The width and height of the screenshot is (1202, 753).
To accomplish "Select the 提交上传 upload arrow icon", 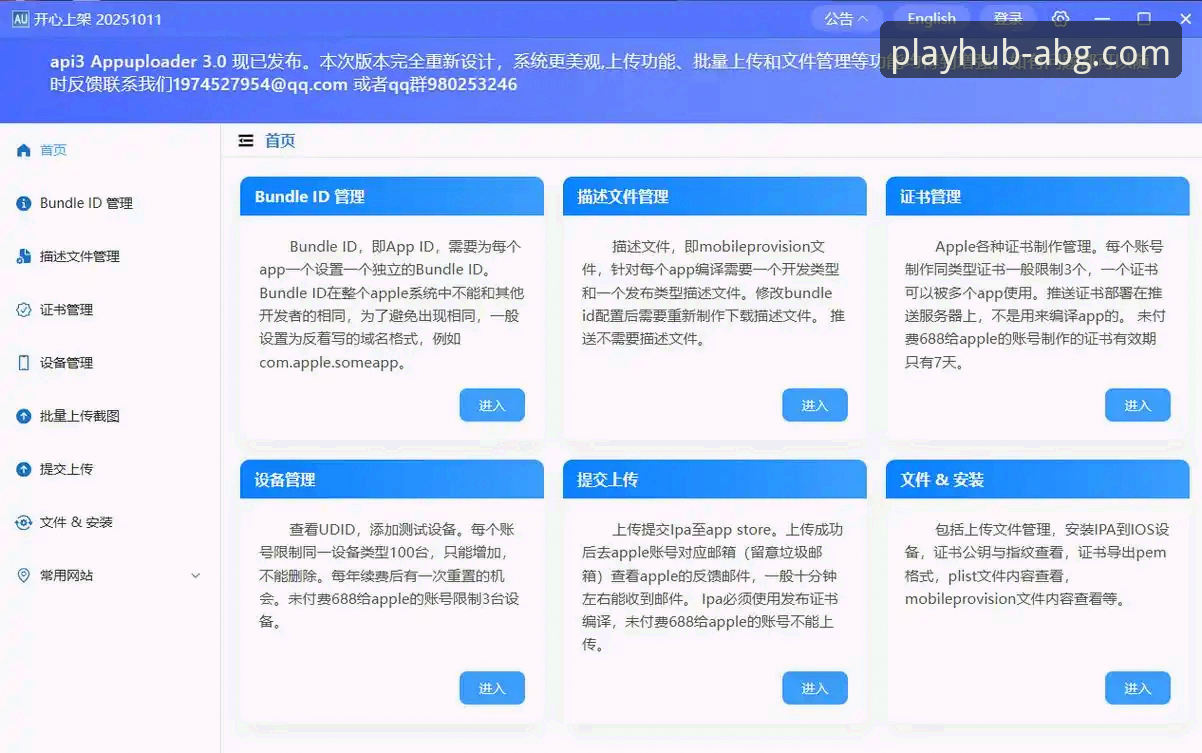I will (23, 469).
